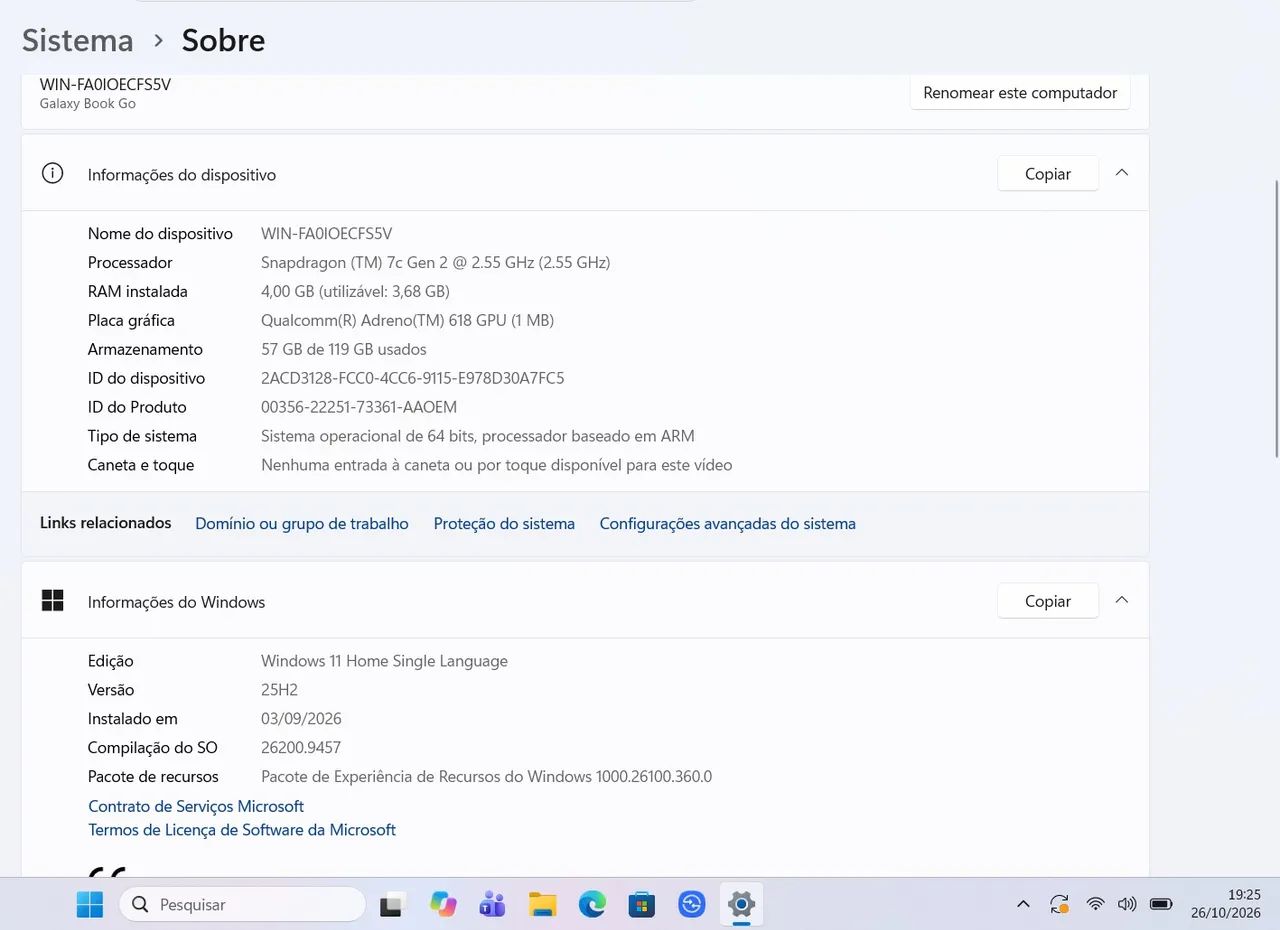Launch Microsoft Edge from the taskbar
The width and height of the screenshot is (1280, 930).
click(x=592, y=905)
